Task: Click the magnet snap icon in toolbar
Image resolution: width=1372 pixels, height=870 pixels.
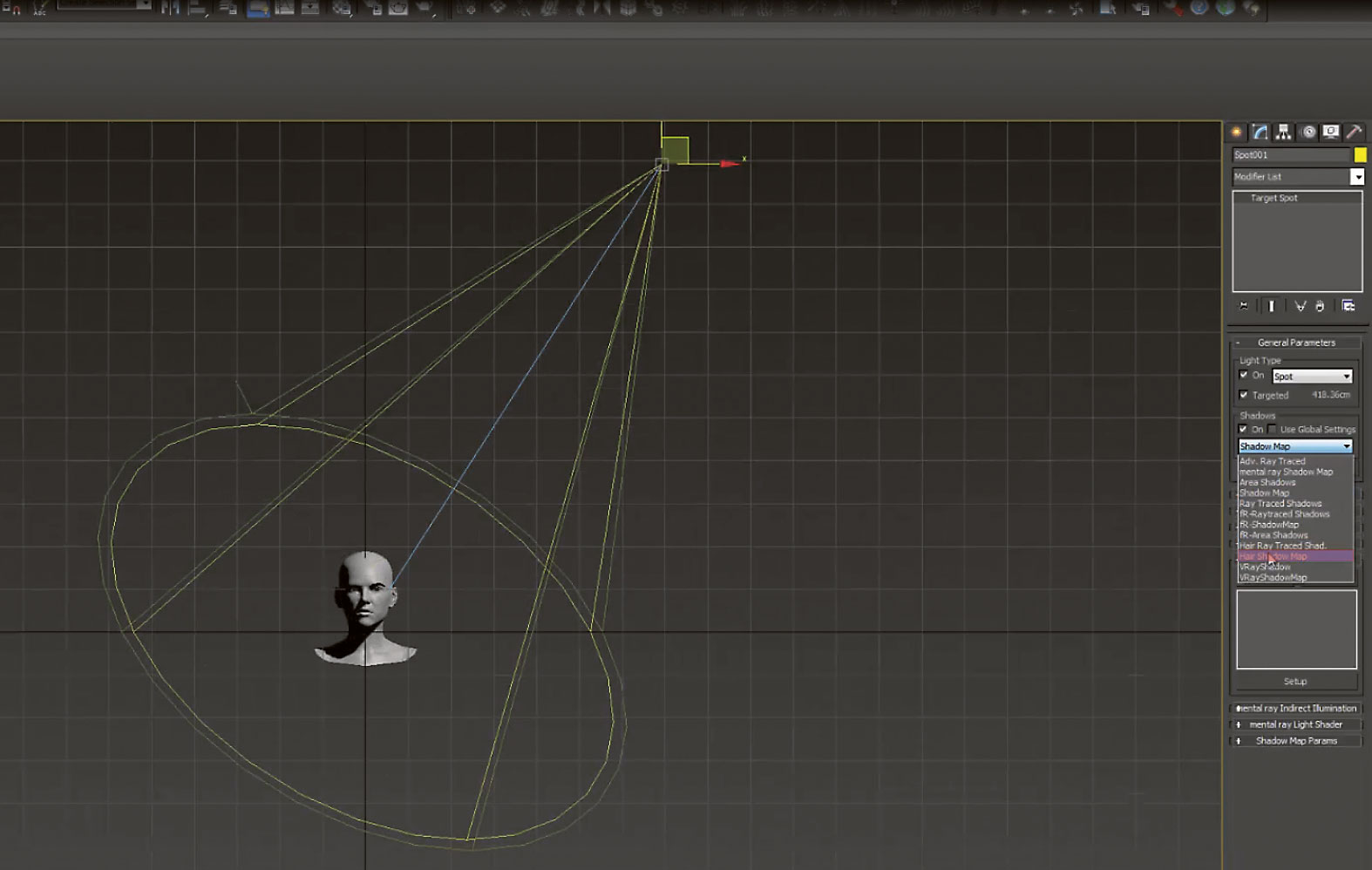Action: pyautogui.click(x=16, y=9)
